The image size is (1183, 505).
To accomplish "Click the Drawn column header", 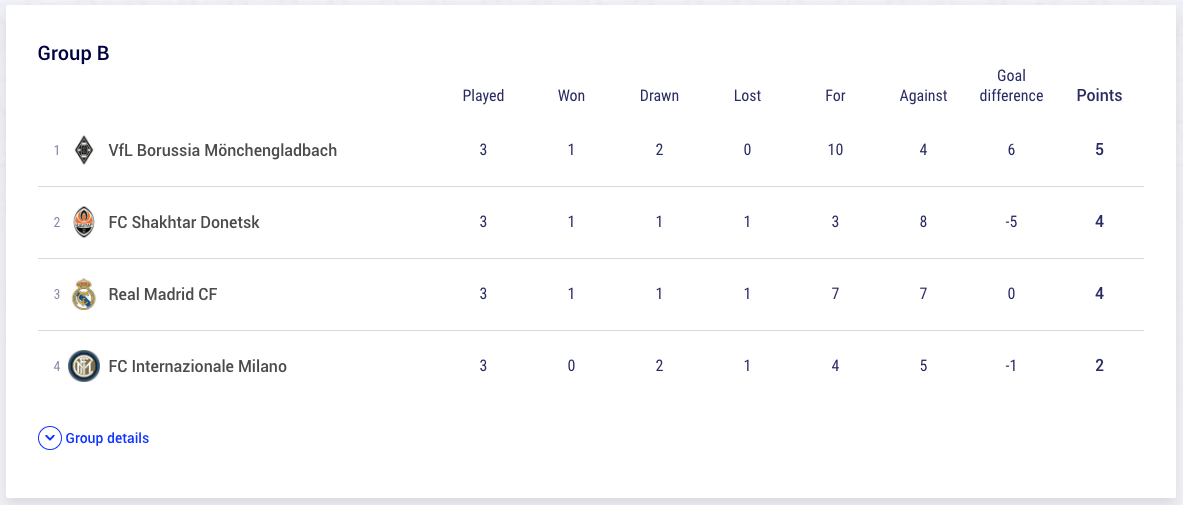I will (659, 96).
